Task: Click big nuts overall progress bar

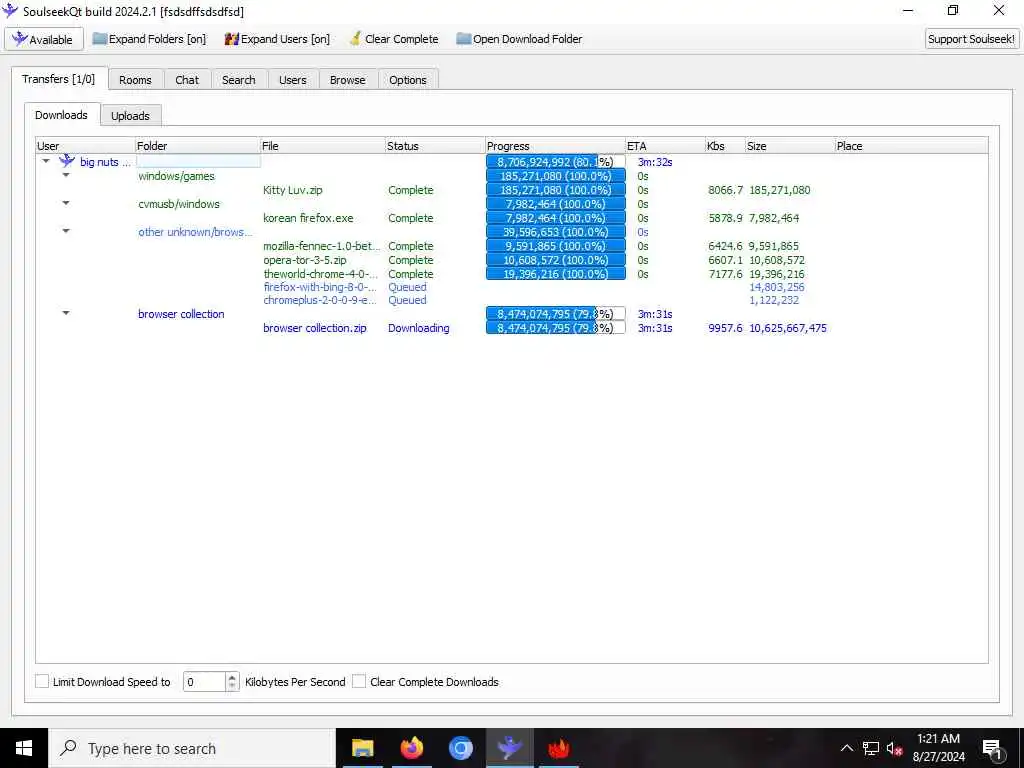Action: [x=556, y=162]
